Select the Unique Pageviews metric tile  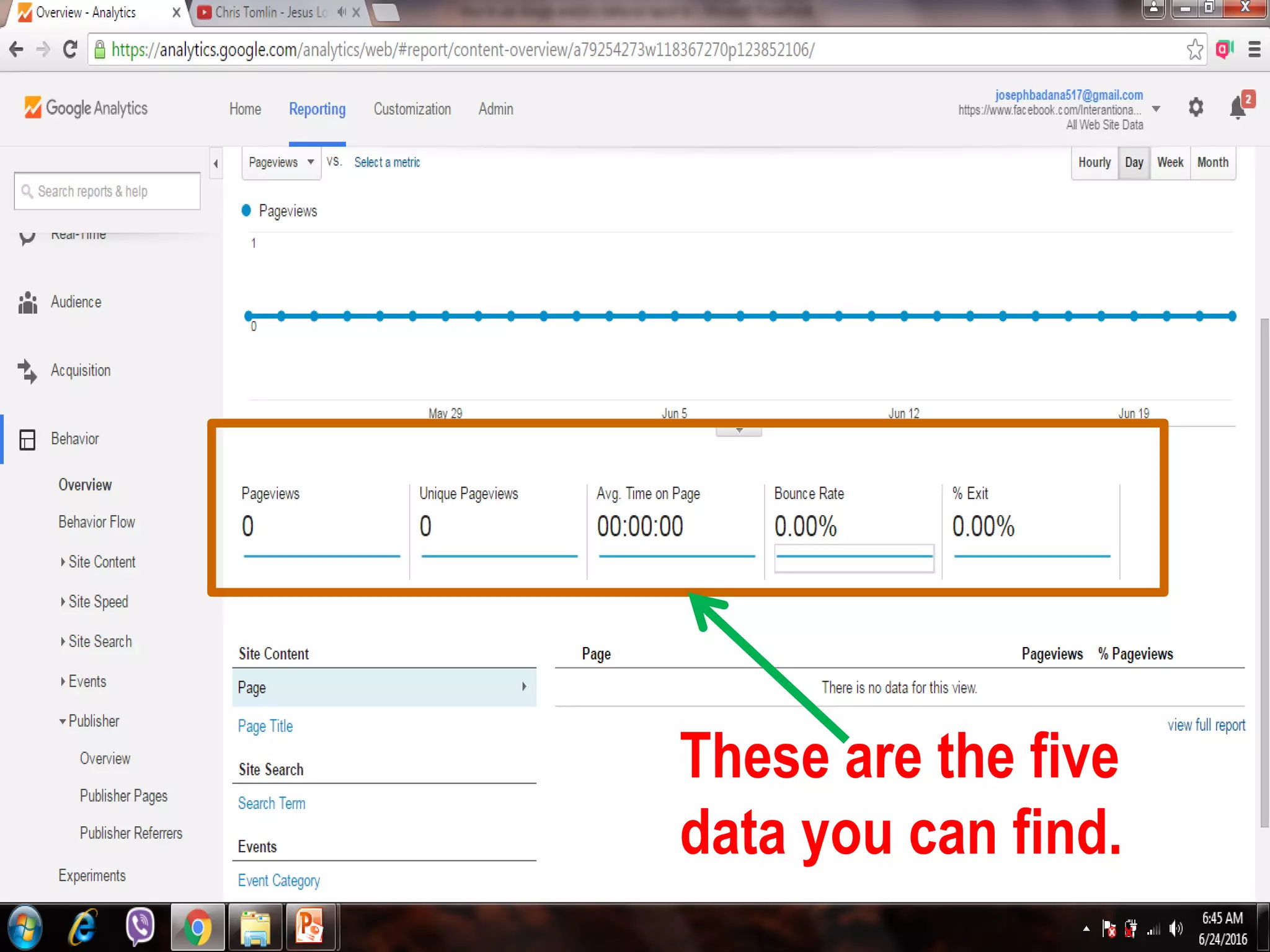(x=499, y=531)
